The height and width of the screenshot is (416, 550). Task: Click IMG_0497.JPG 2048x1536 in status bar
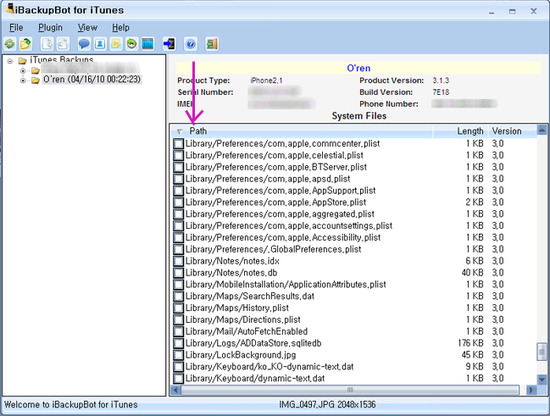[327, 404]
